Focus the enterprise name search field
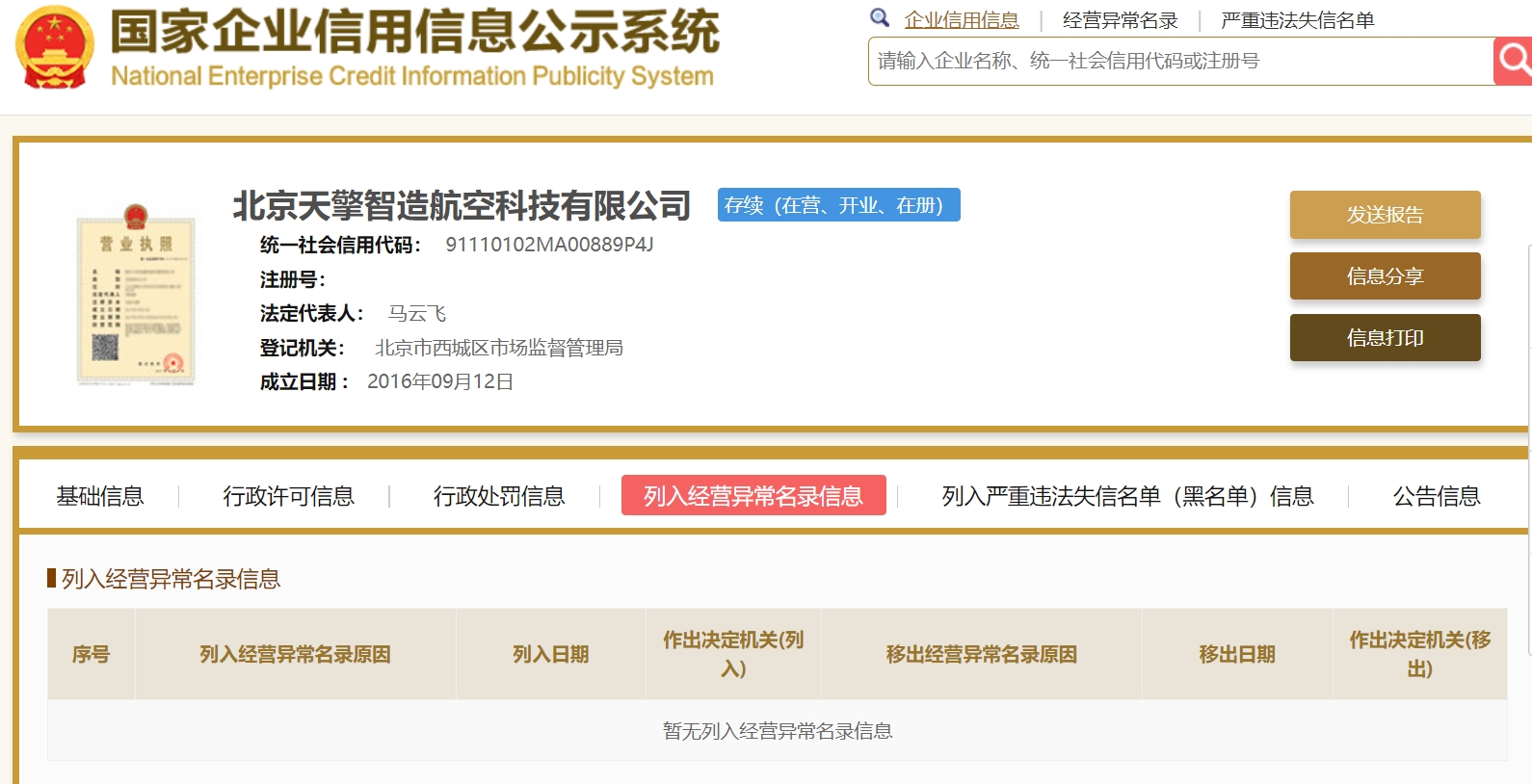This screenshot has height=784, width=1532. pyautogui.click(x=1180, y=61)
